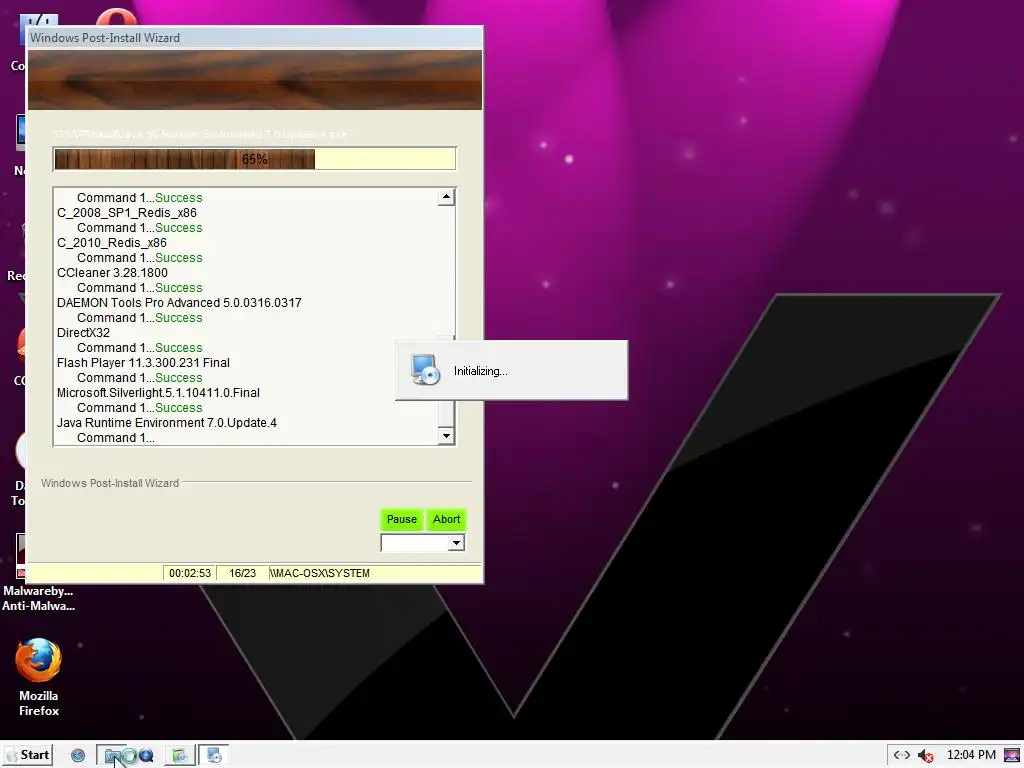Image resolution: width=1024 pixels, height=768 pixels.
Task: Select the C_2010_Redis_x86 log entry
Action: point(112,242)
